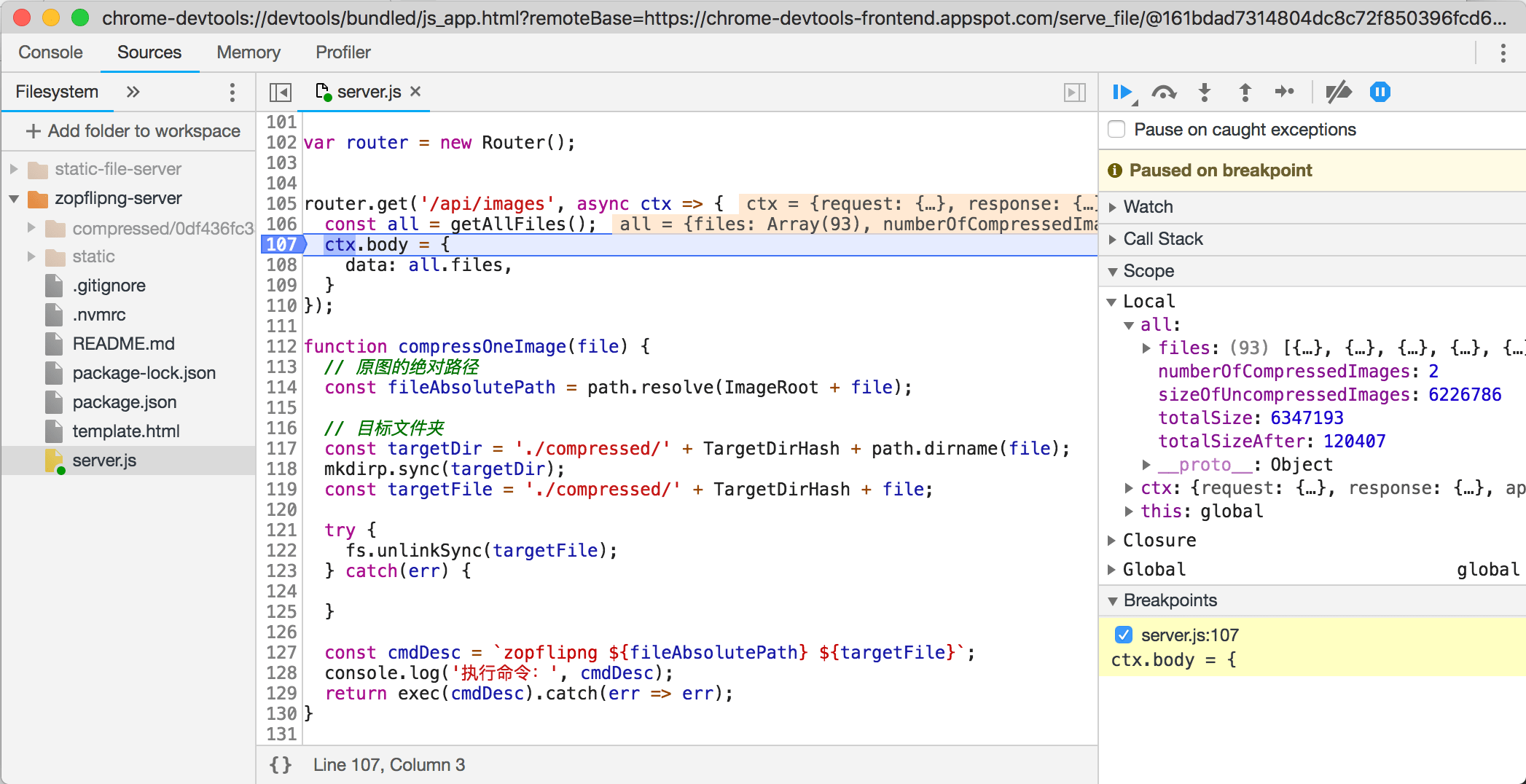
Task: Step into next function call
Action: (x=1205, y=93)
